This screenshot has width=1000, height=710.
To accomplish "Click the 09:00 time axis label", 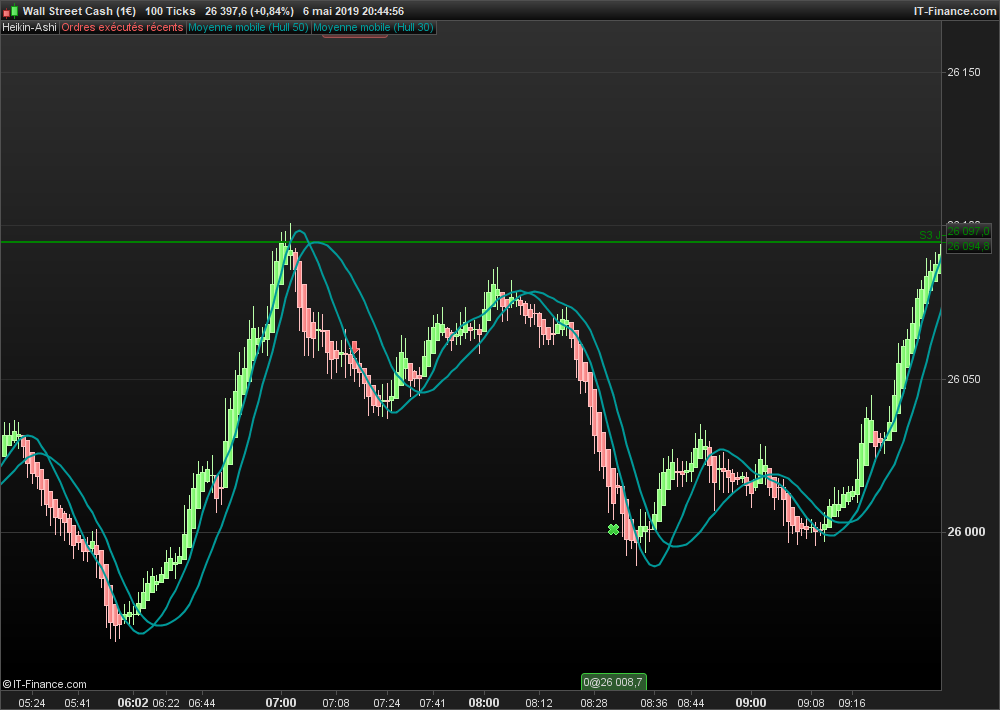I will [x=751, y=703].
